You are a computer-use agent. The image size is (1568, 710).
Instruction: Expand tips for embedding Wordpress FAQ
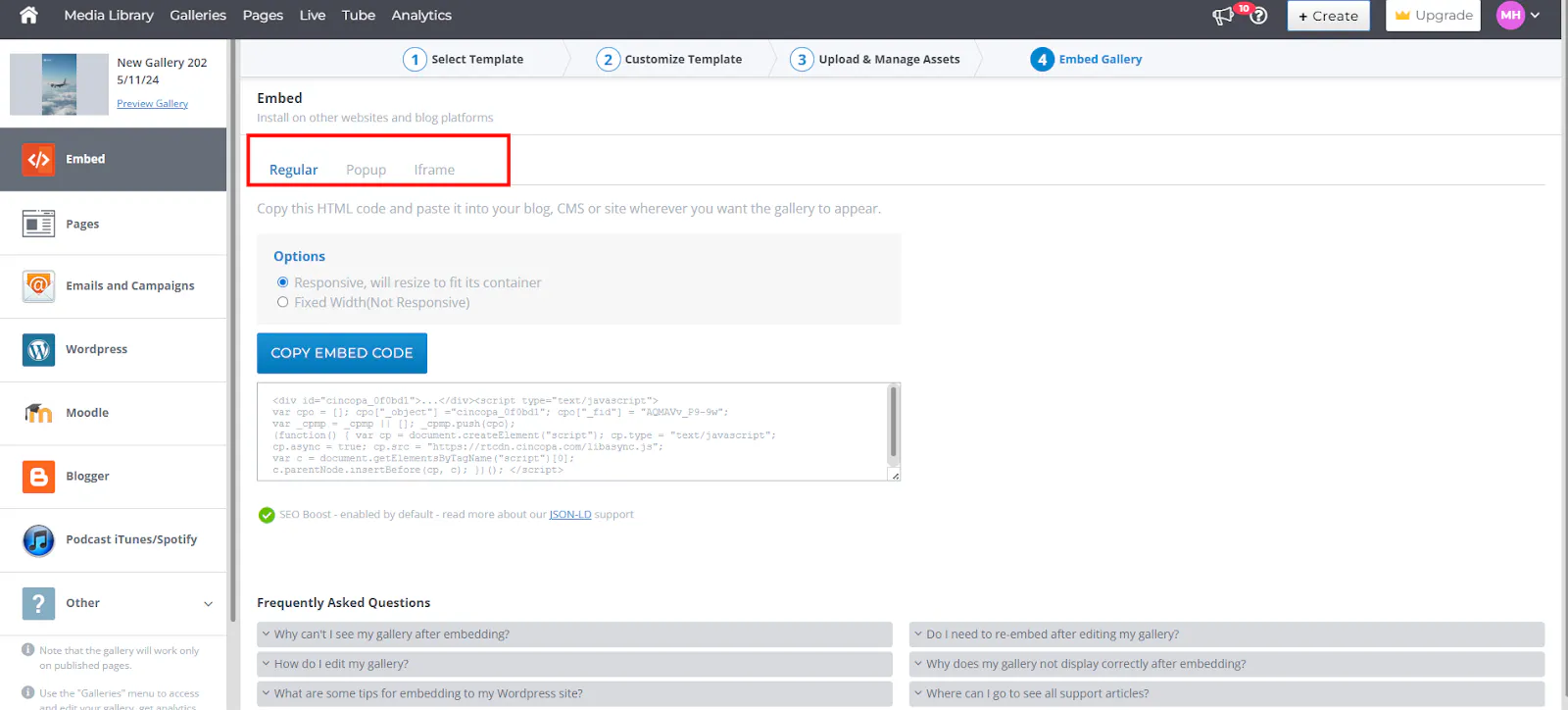574,693
